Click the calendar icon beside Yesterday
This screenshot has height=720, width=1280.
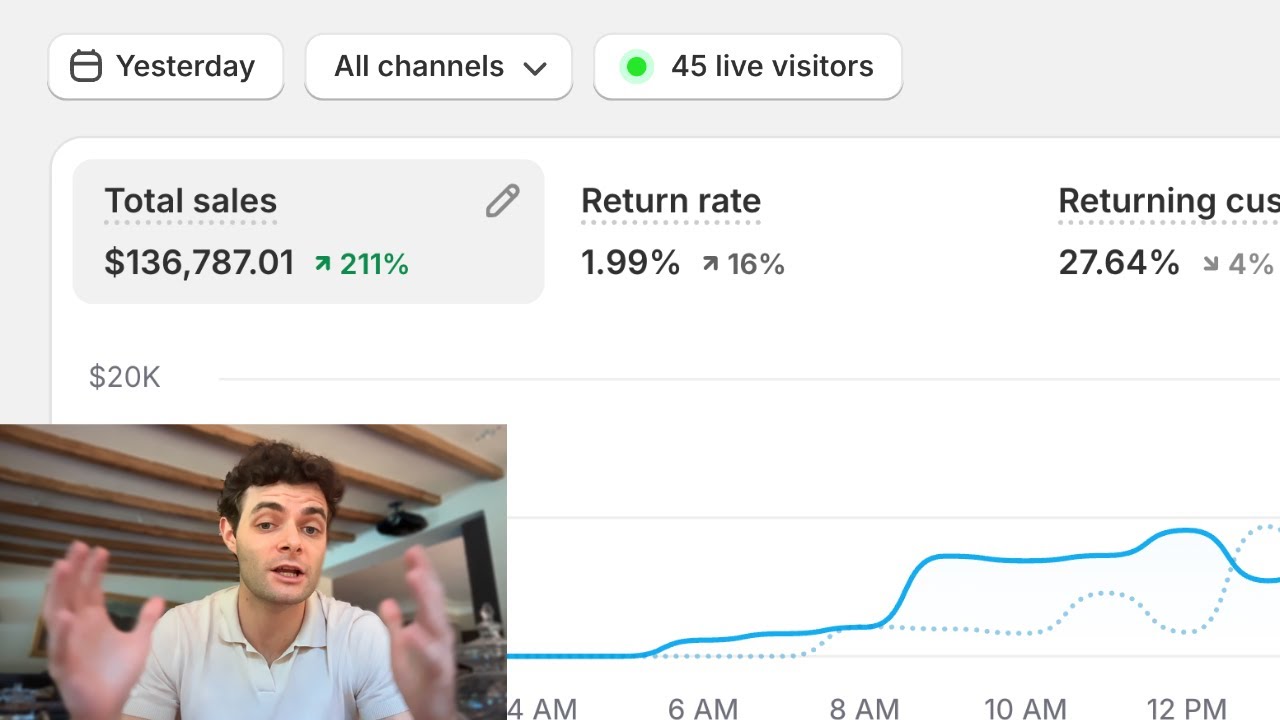click(x=86, y=67)
